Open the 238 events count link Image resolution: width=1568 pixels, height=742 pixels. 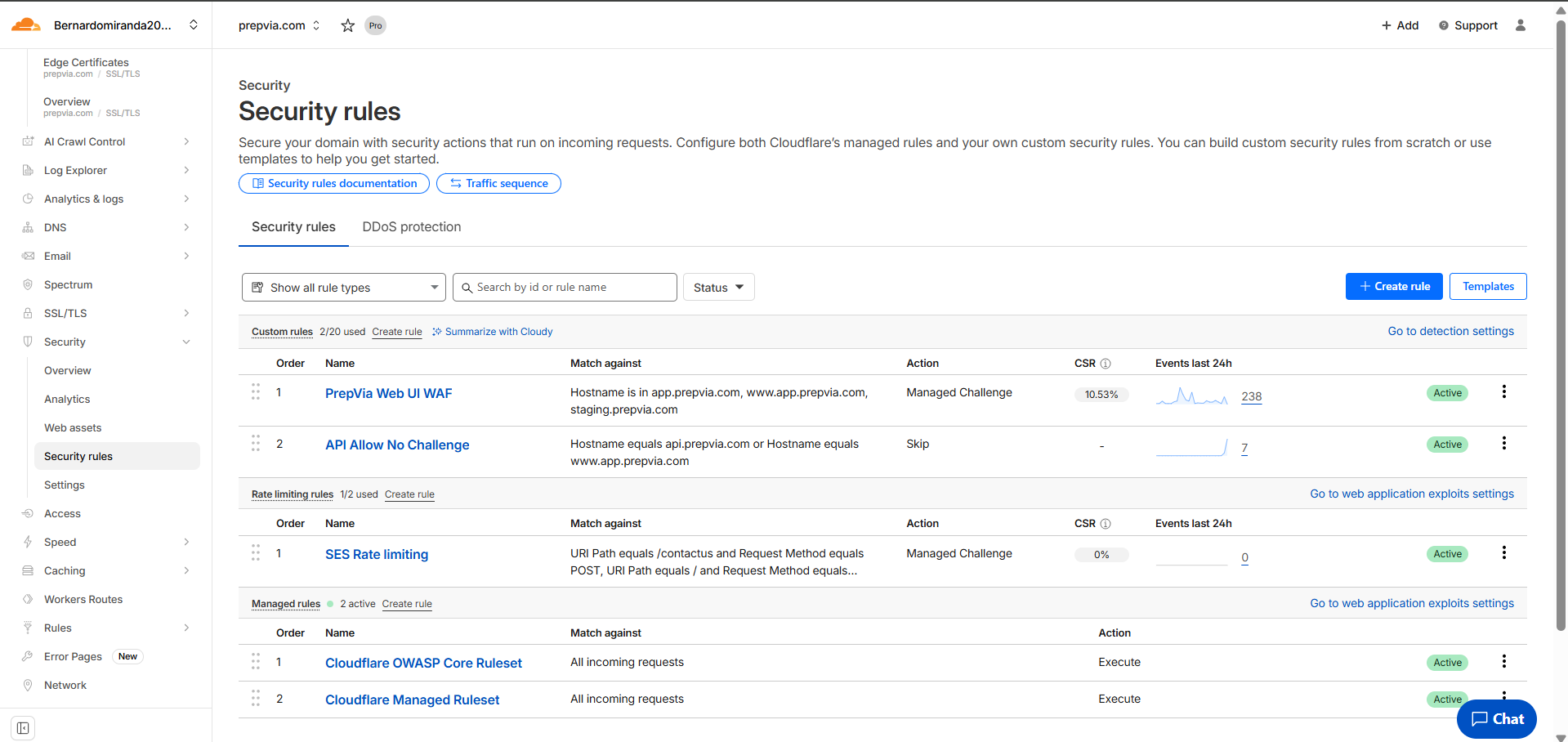click(1252, 396)
